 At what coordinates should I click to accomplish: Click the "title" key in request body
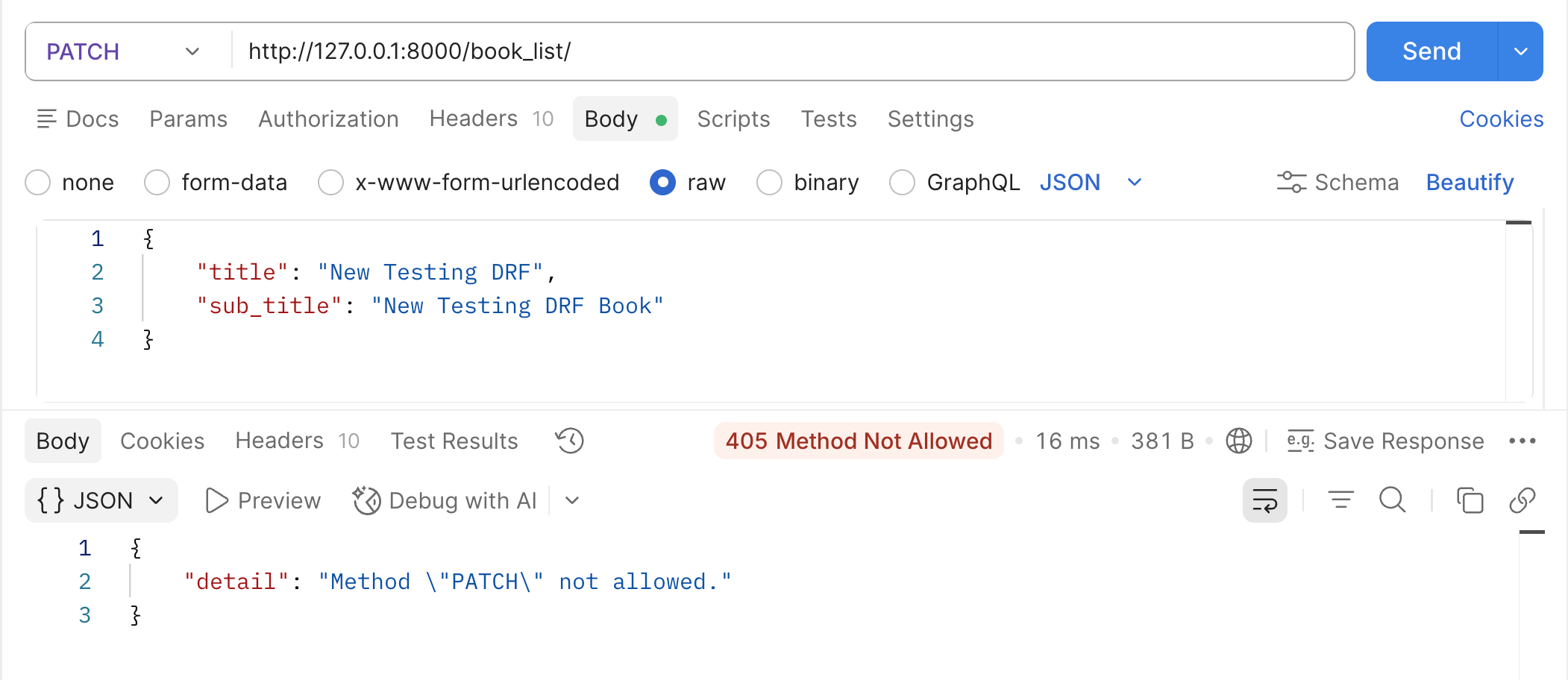point(242,272)
